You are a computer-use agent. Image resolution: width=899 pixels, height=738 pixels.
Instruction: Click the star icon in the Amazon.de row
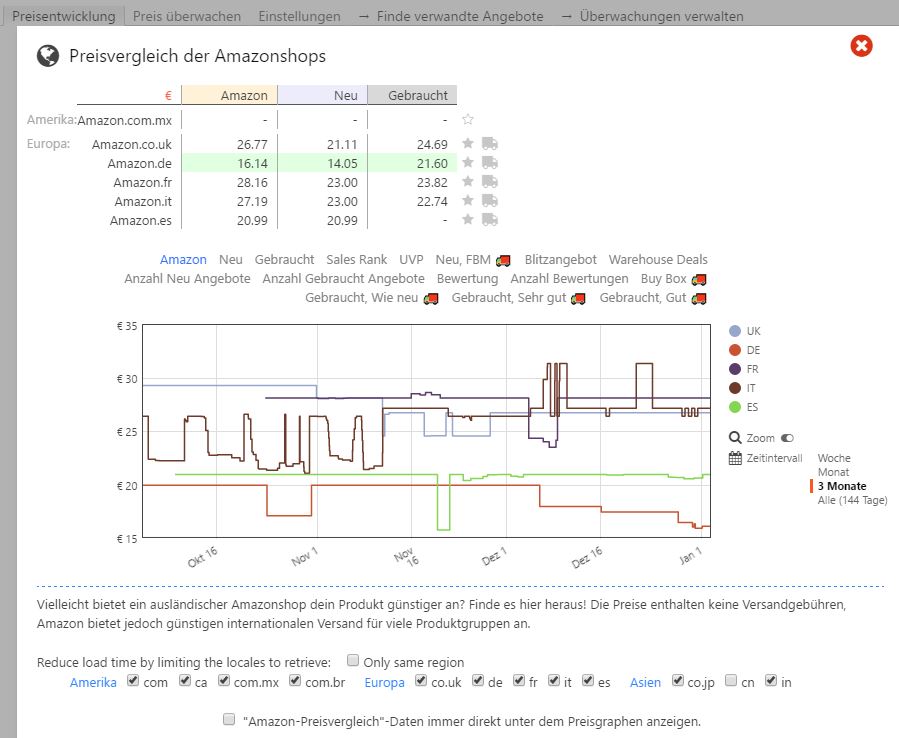coord(468,162)
